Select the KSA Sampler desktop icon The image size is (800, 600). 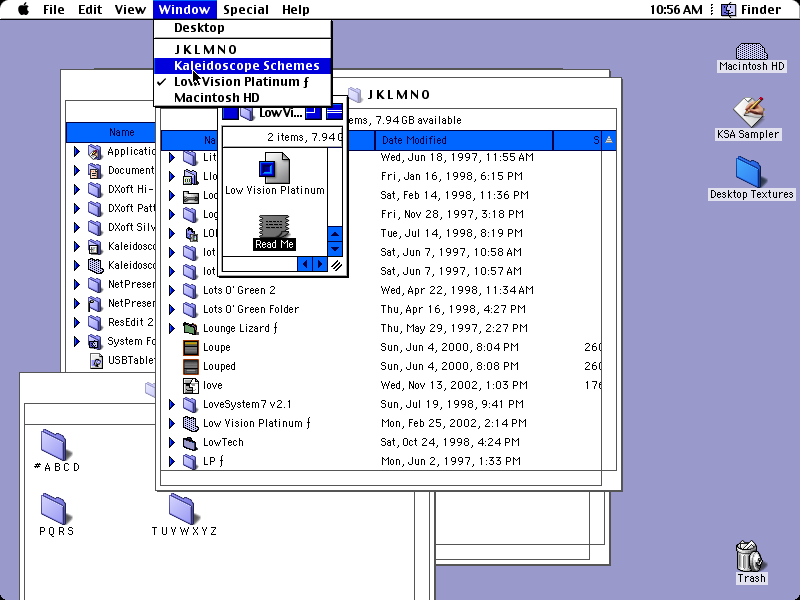click(x=749, y=111)
